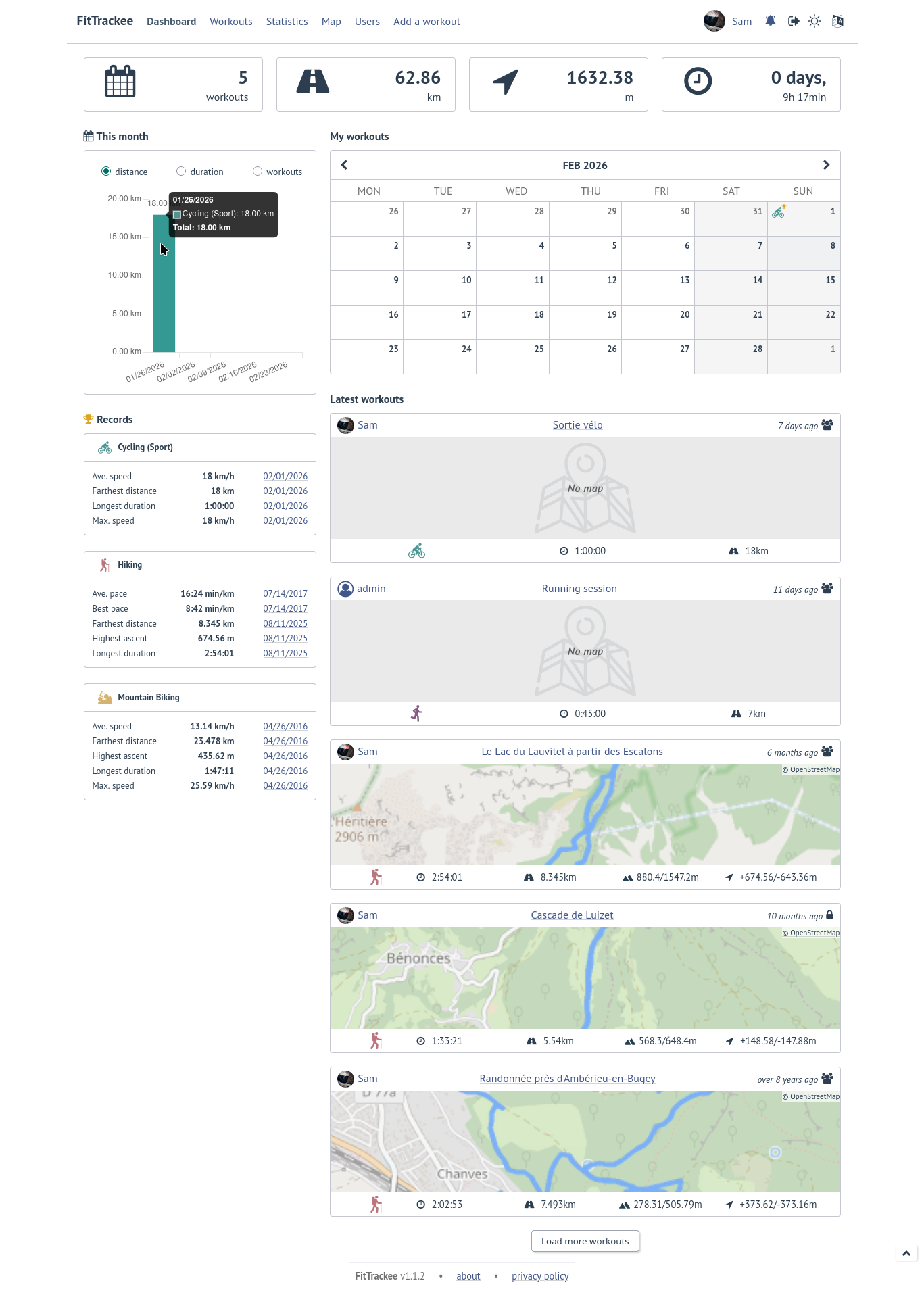The height and width of the screenshot is (1289, 924).
Task: Open the Users nav item
Action: pos(367,22)
